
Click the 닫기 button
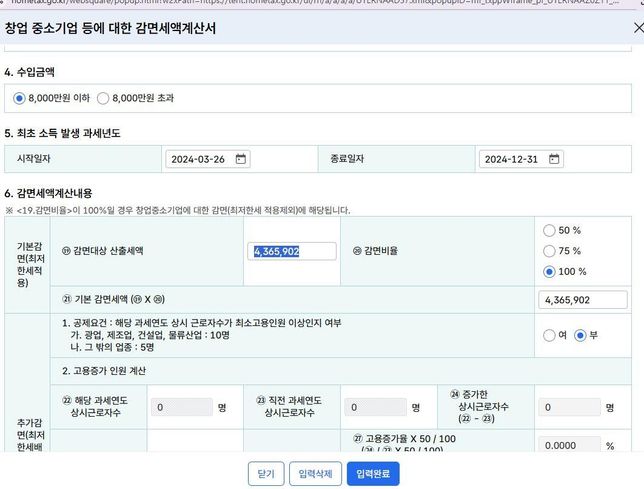(265, 474)
